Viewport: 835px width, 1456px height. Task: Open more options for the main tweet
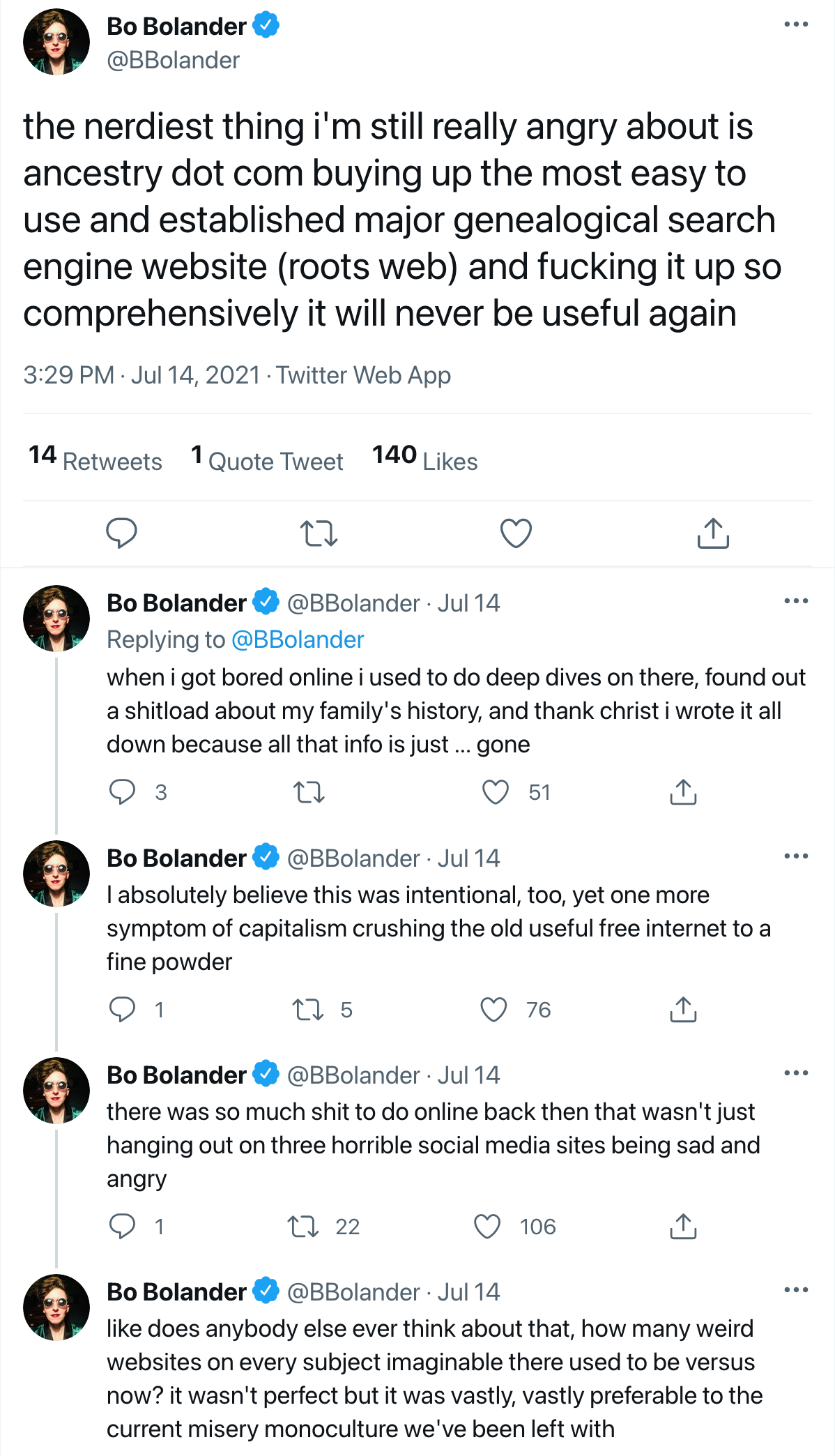click(x=796, y=25)
